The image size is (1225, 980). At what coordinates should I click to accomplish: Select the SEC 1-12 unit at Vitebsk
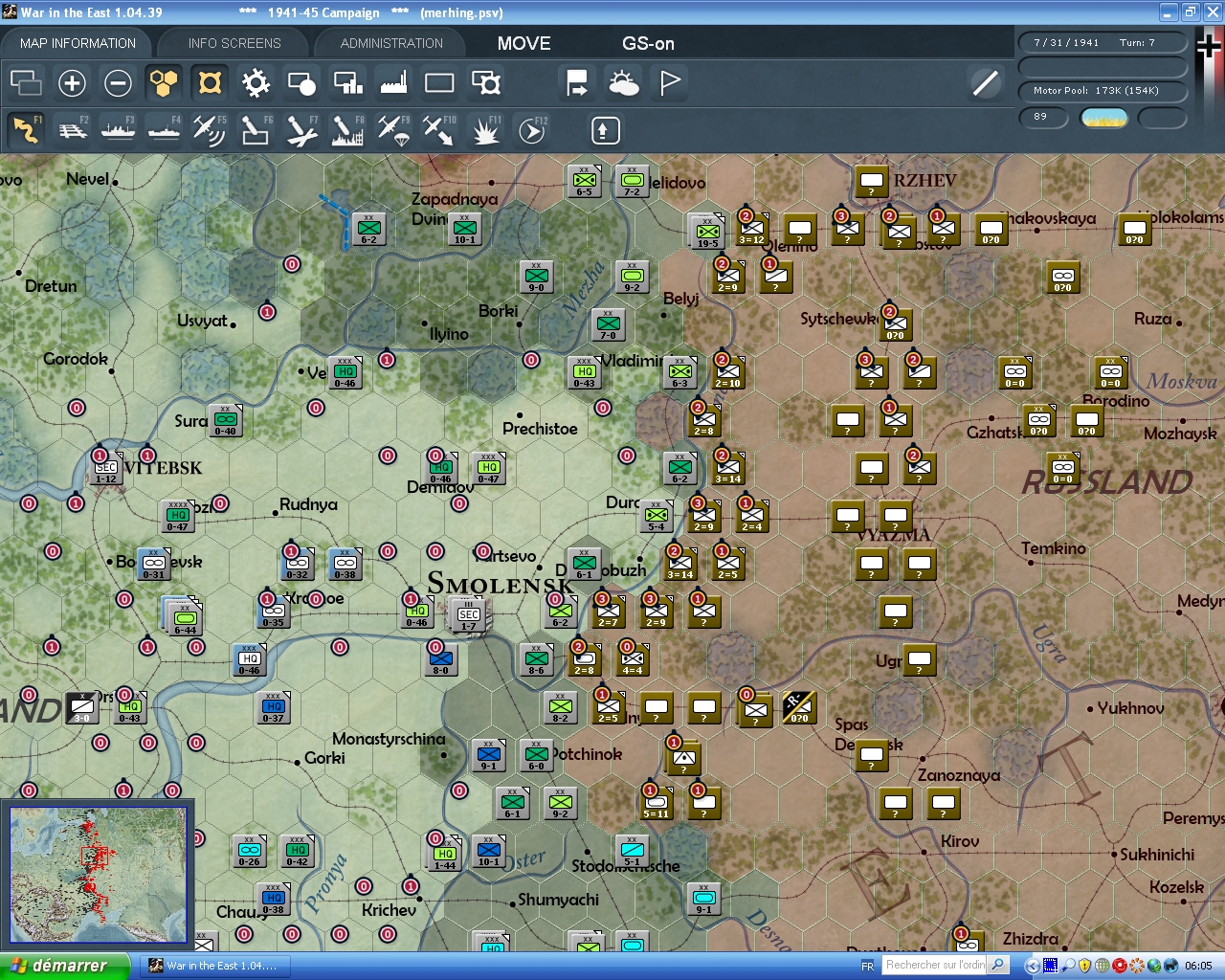[105, 468]
